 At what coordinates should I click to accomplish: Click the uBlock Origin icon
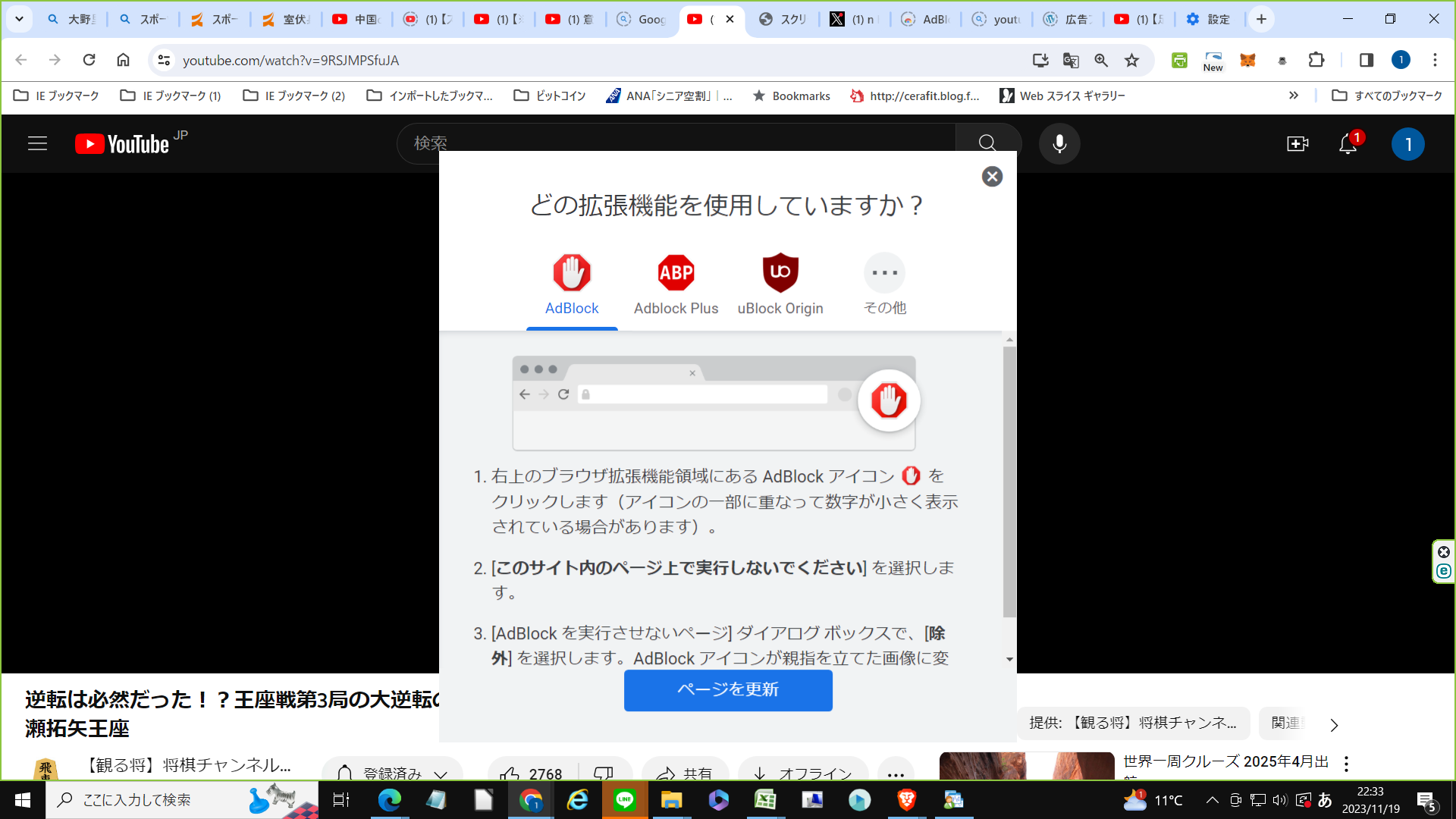point(780,272)
